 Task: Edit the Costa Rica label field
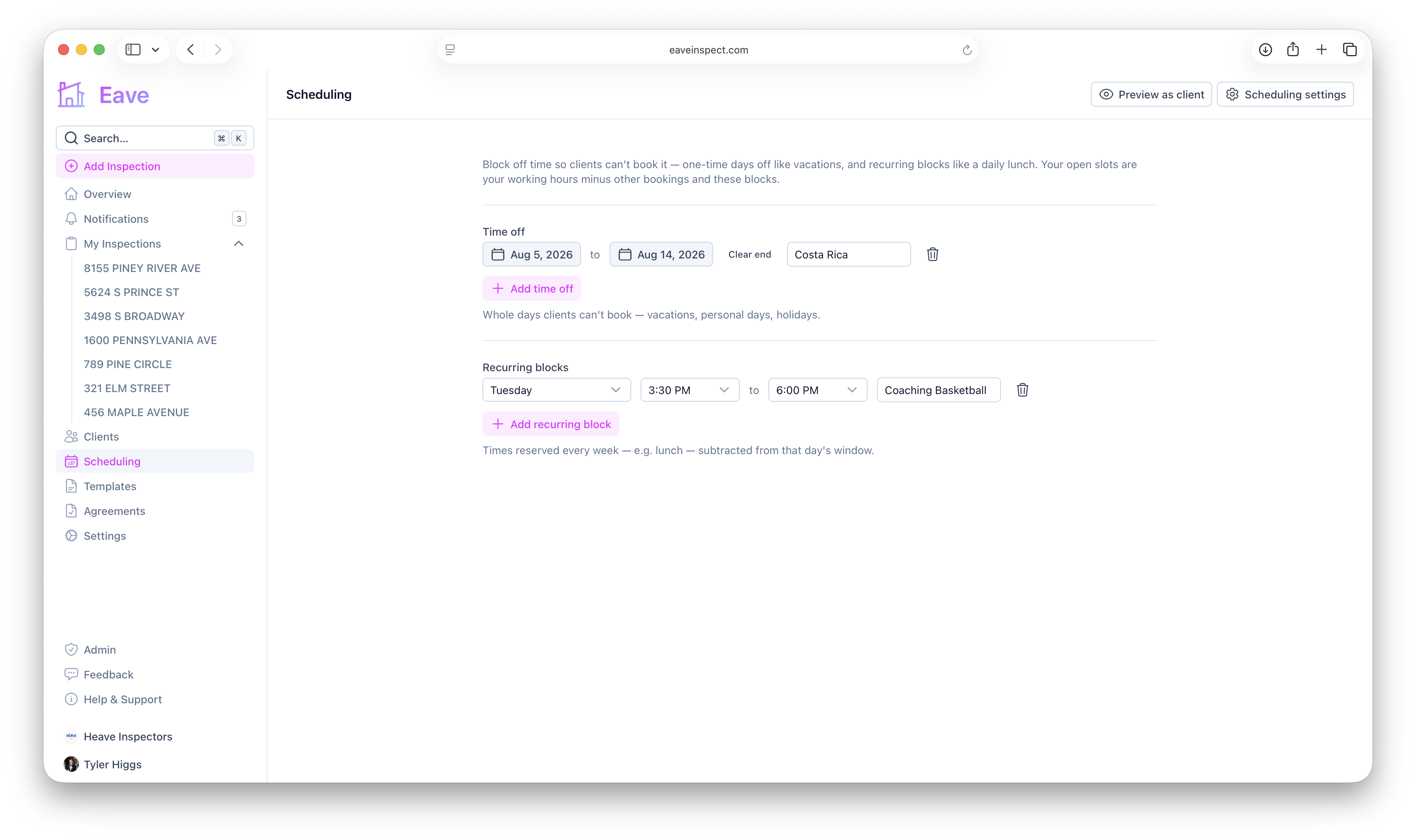[x=848, y=255]
